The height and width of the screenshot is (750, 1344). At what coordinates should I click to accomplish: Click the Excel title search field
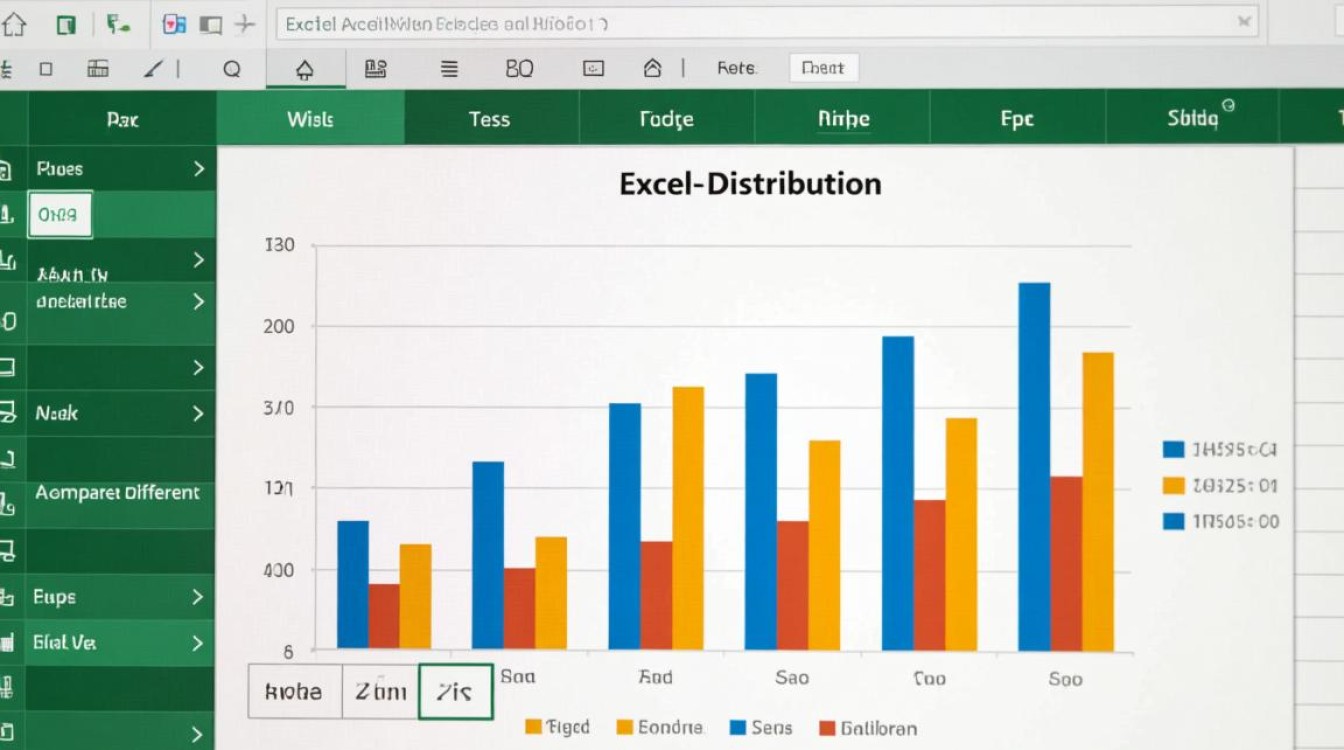coord(767,24)
